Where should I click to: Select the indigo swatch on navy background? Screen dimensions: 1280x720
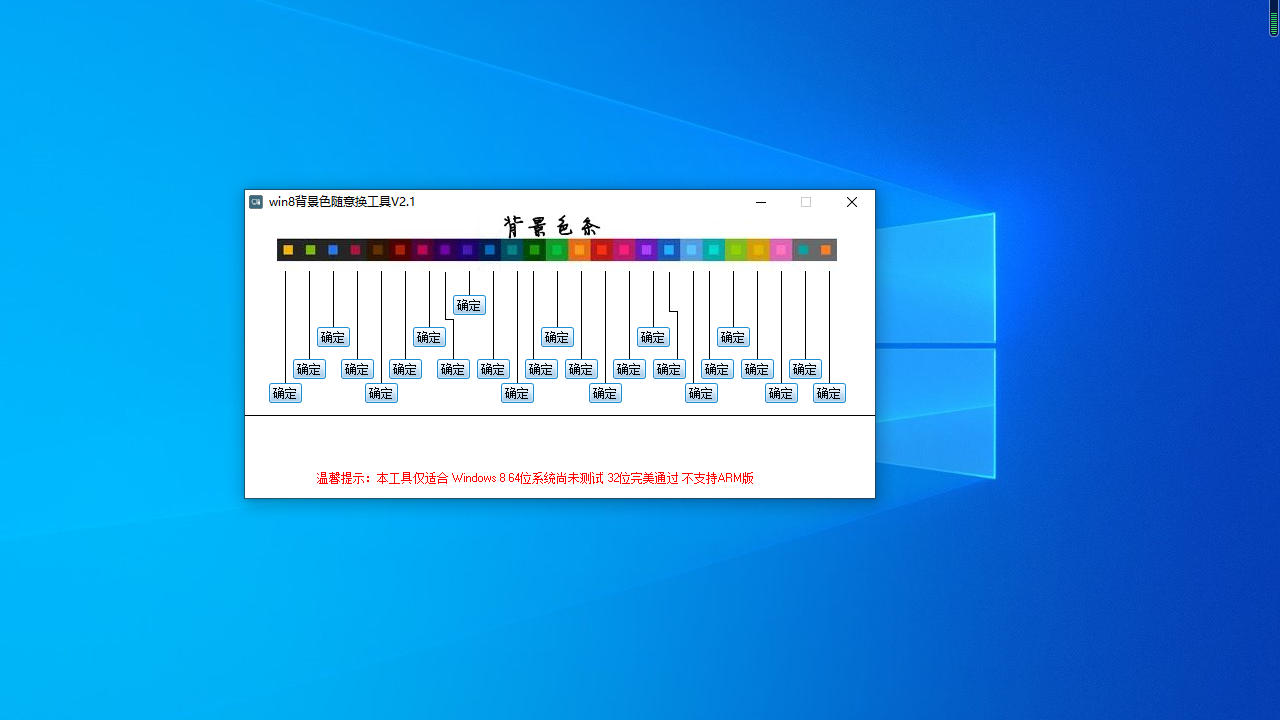tap(467, 250)
